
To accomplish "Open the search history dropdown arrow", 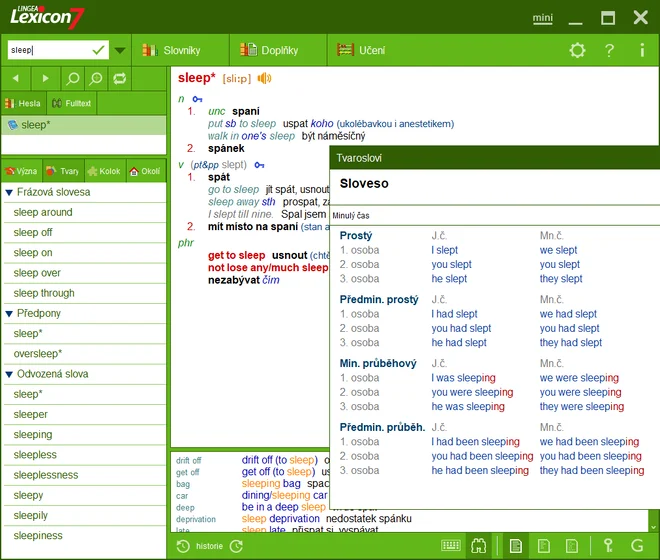I will [120, 51].
